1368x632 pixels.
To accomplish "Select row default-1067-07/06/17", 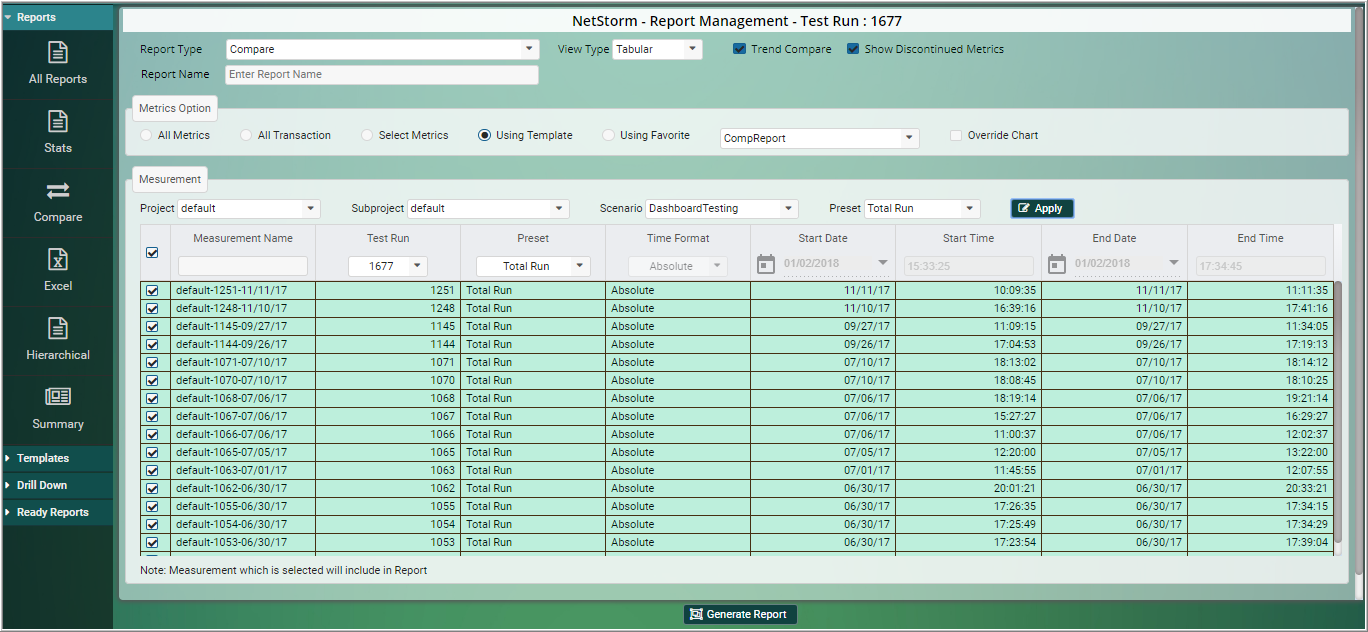I will pos(737,416).
